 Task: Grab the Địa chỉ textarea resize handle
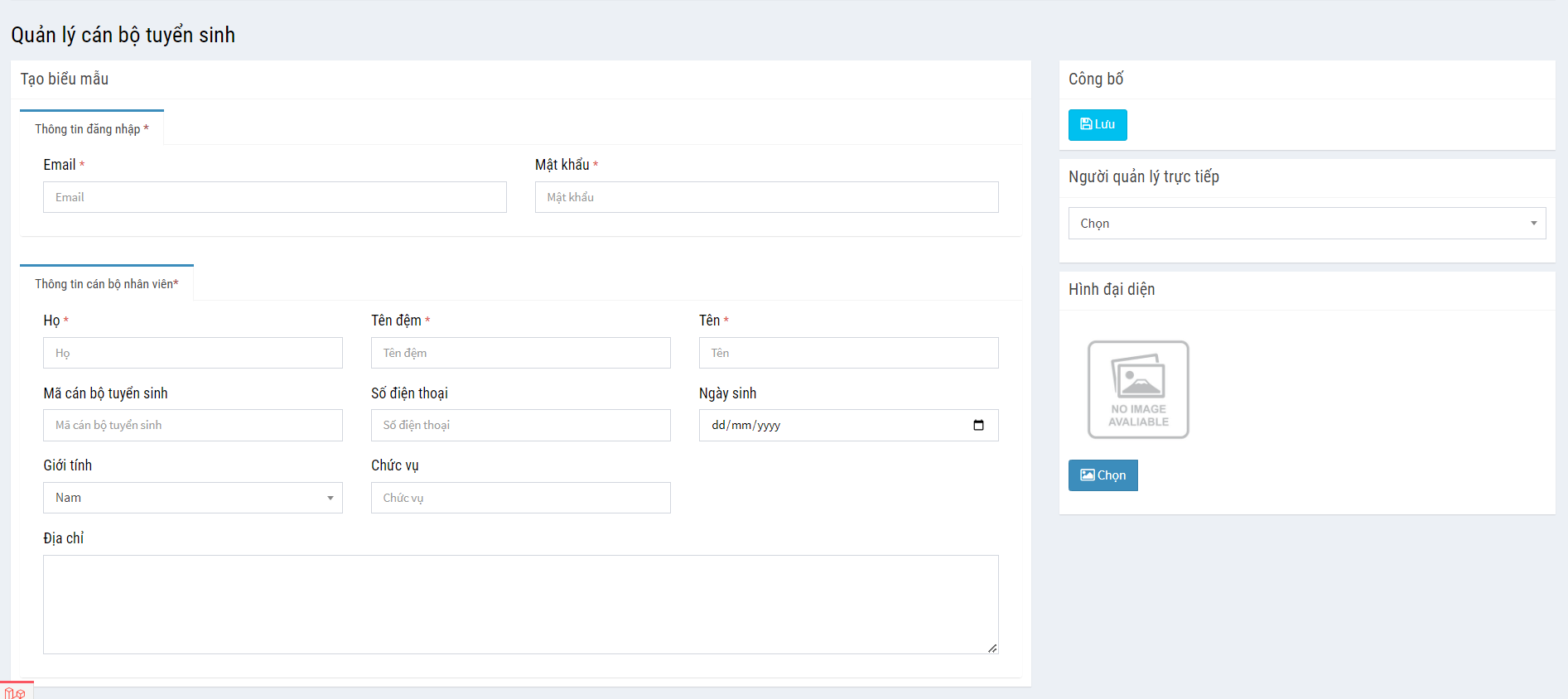click(992, 648)
